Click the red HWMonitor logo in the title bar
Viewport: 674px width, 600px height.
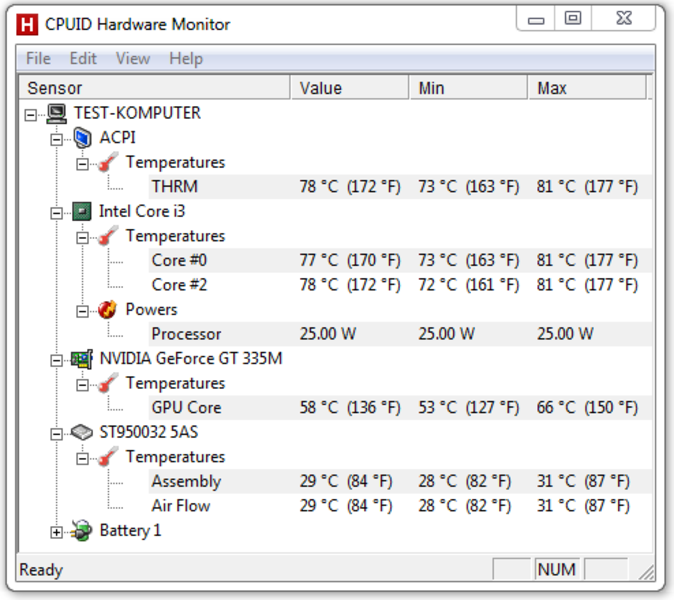point(27,24)
